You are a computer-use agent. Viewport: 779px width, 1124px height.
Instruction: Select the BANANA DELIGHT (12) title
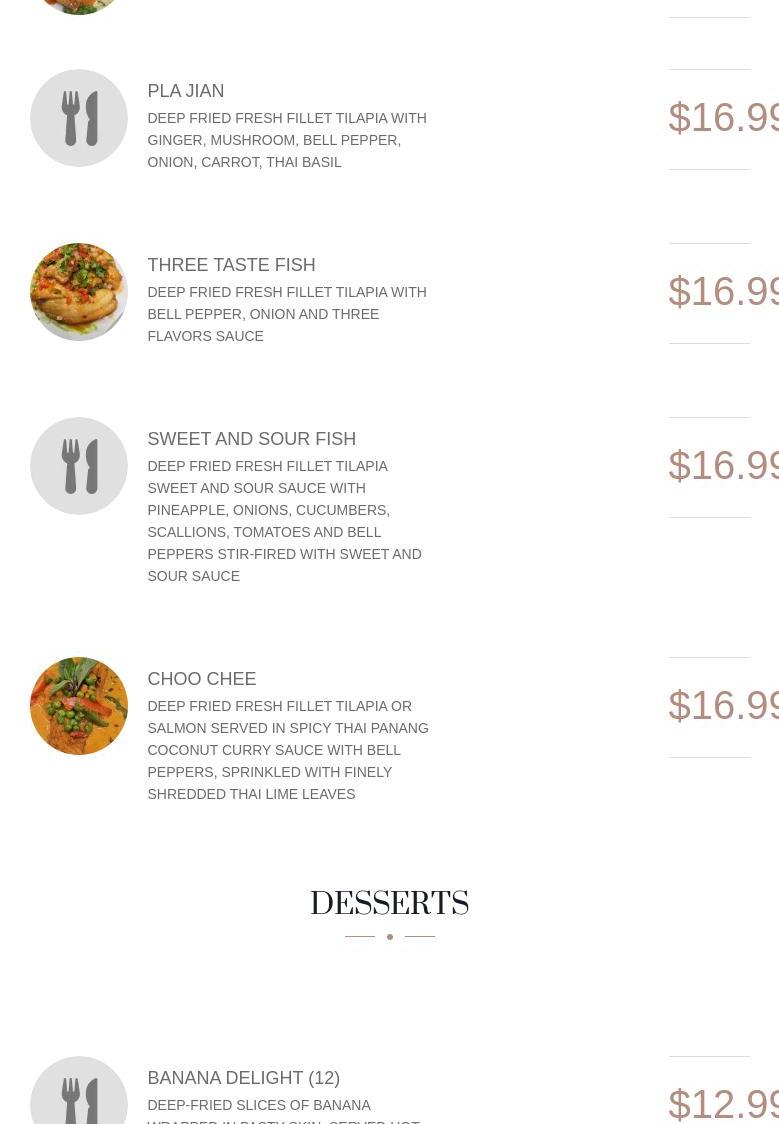(x=244, y=1078)
